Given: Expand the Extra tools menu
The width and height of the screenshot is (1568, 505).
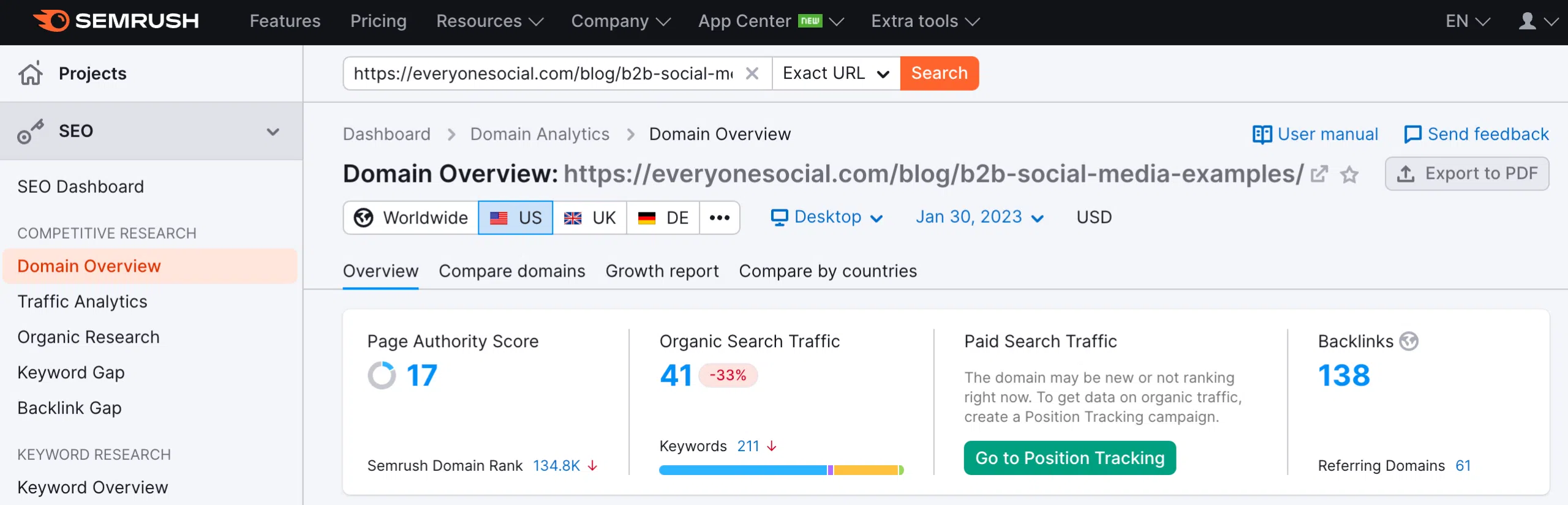Looking at the screenshot, I should (x=925, y=21).
